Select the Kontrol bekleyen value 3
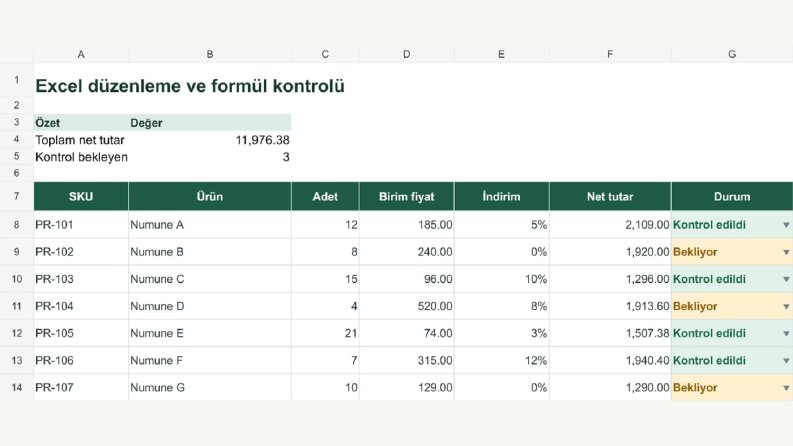 pyautogui.click(x=210, y=157)
